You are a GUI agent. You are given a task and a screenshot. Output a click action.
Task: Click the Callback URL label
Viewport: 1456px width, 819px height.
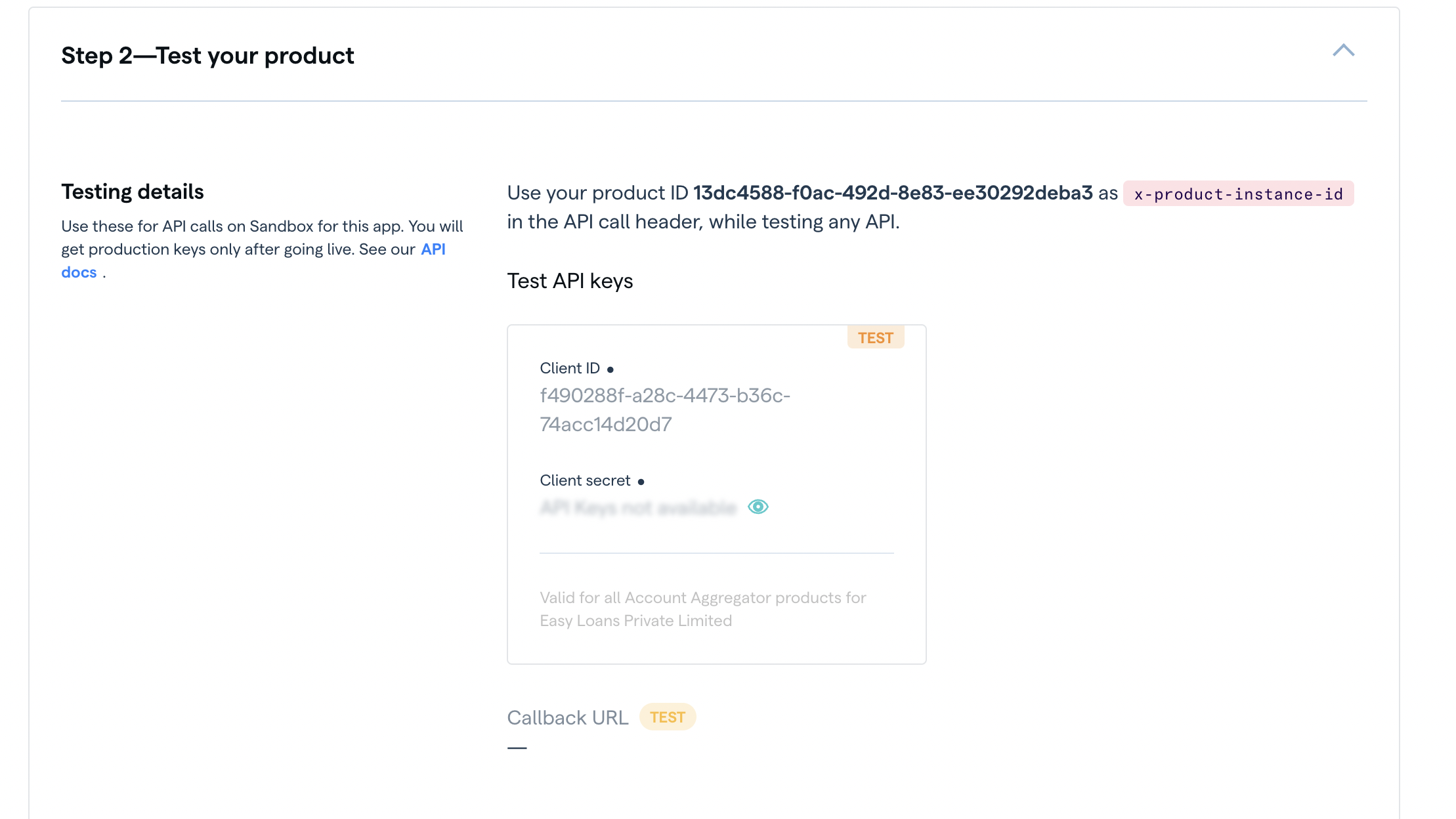point(567,717)
